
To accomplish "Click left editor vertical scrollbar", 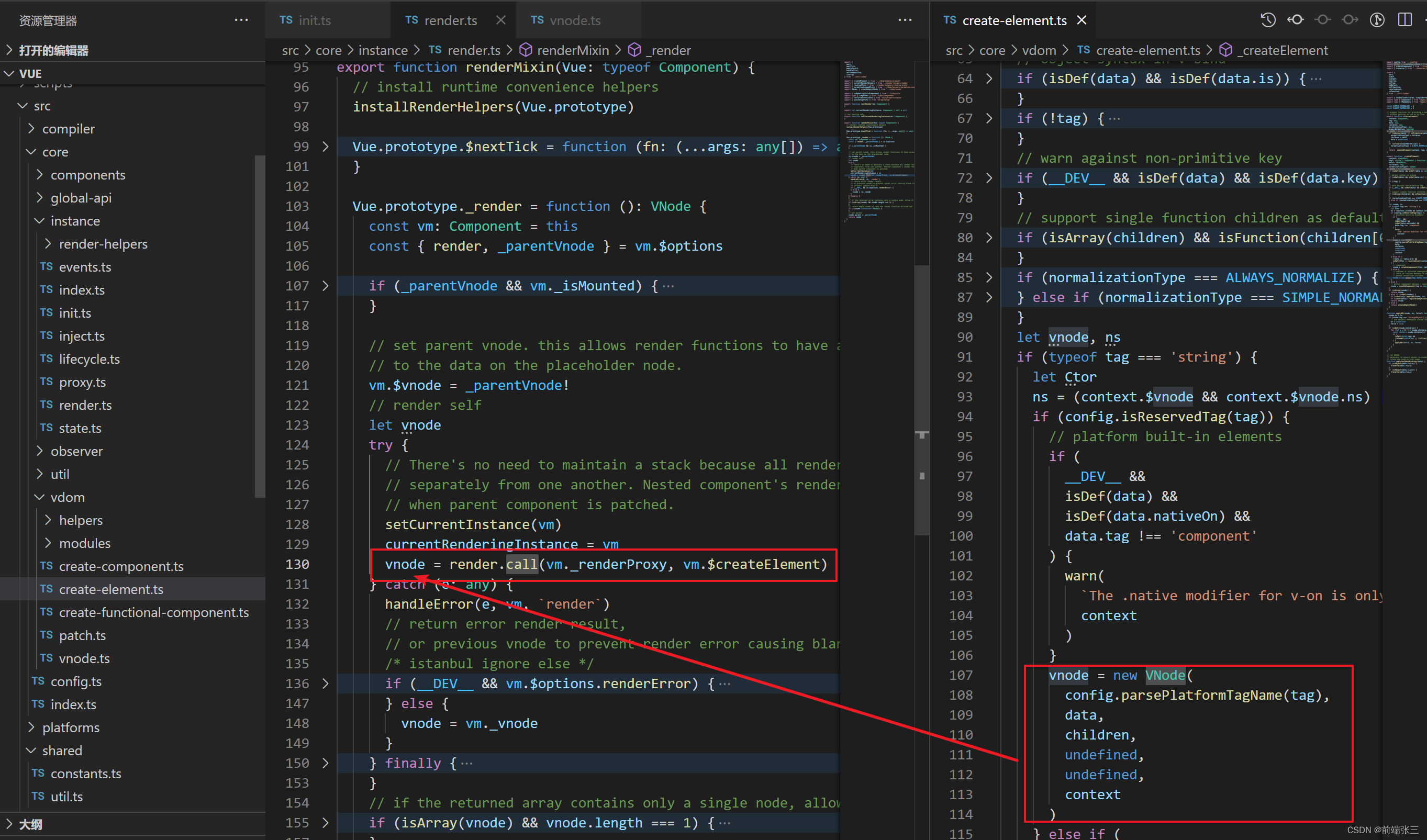I will point(922,400).
